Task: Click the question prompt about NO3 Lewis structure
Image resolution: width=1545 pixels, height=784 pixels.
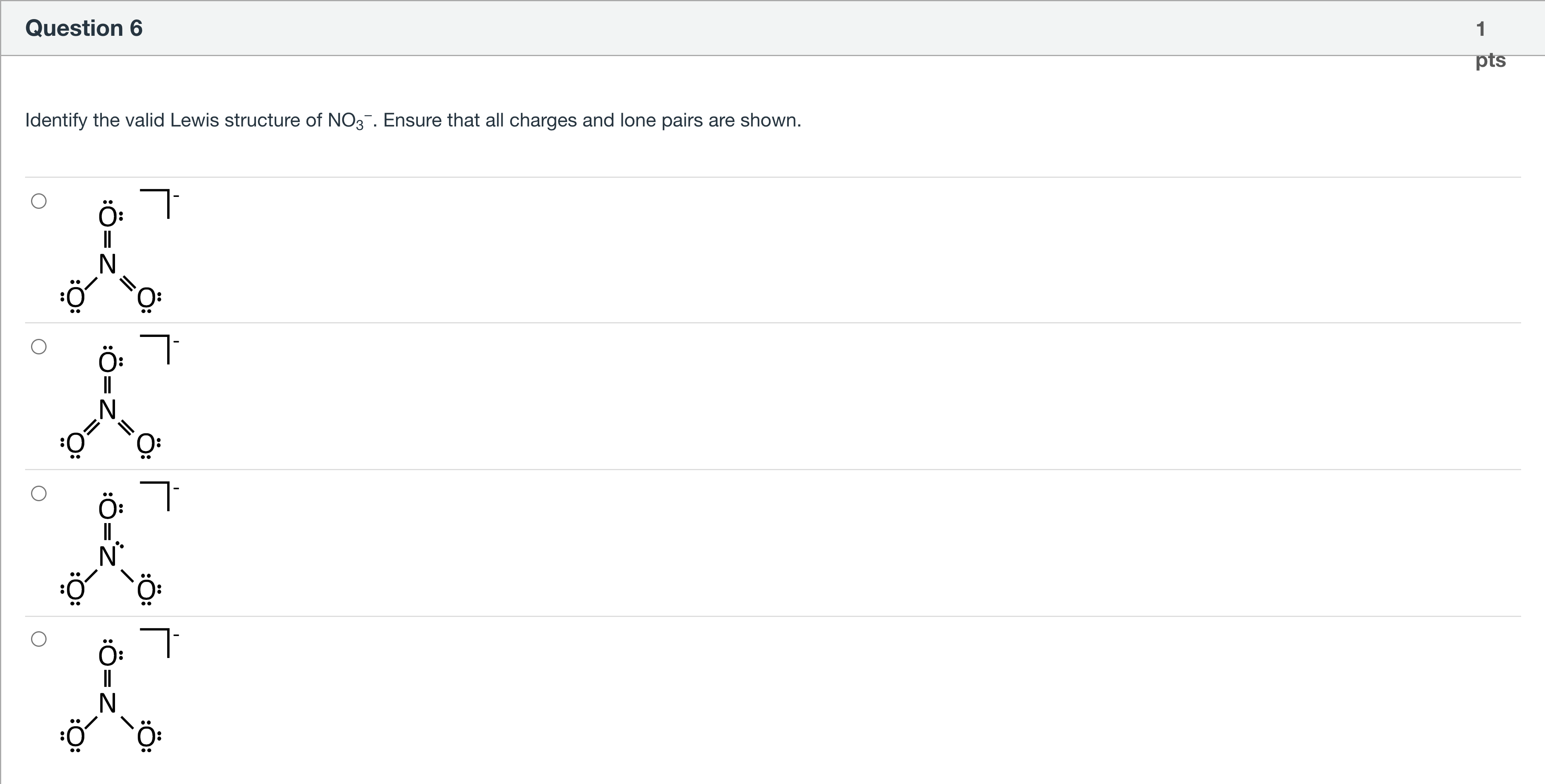Action: (413, 121)
